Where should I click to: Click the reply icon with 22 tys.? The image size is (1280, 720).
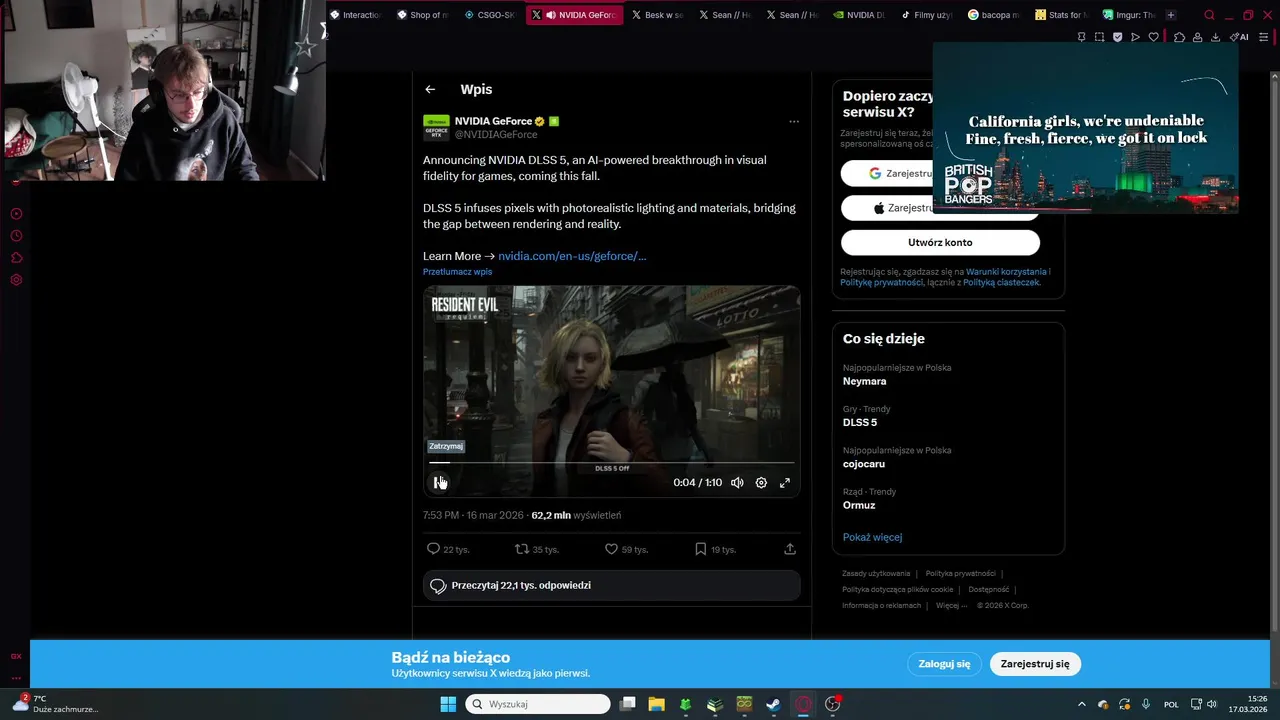[433, 549]
